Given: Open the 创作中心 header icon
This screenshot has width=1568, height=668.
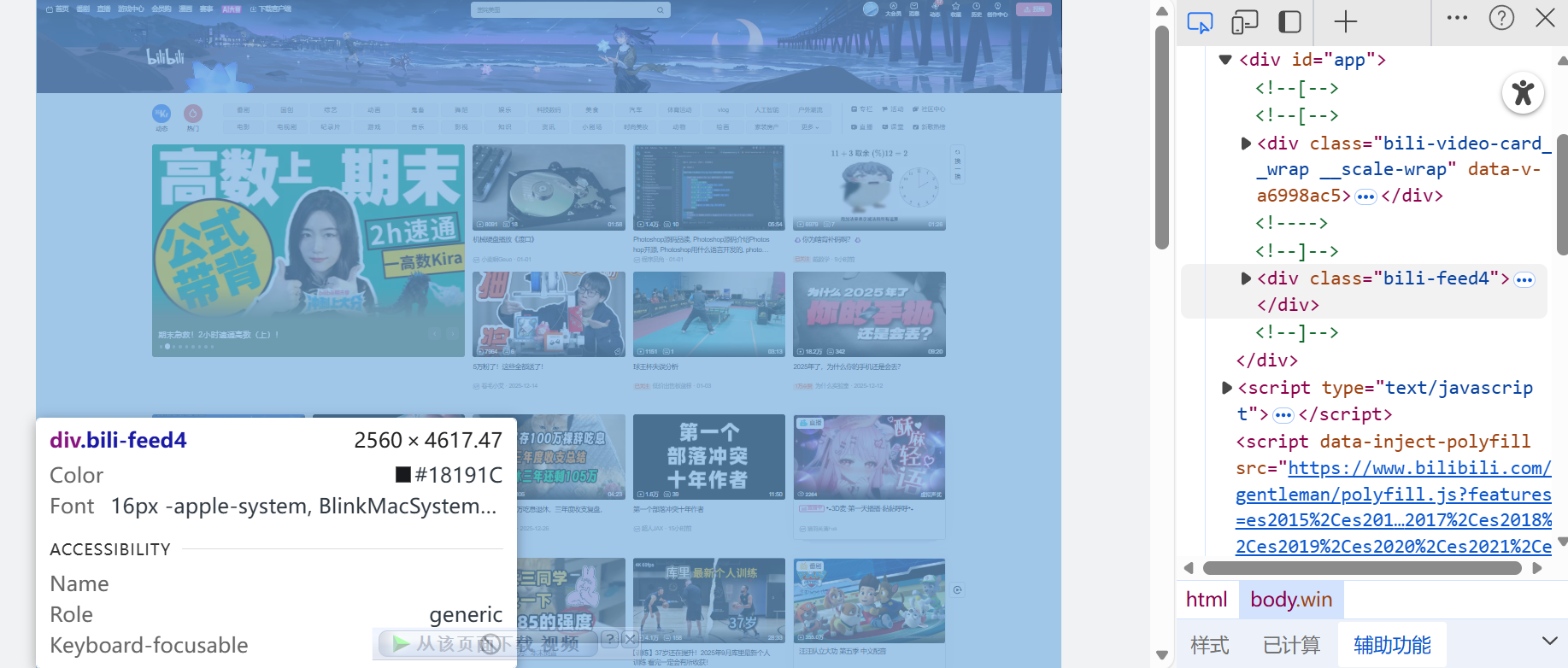Looking at the screenshot, I should point(997,9).
